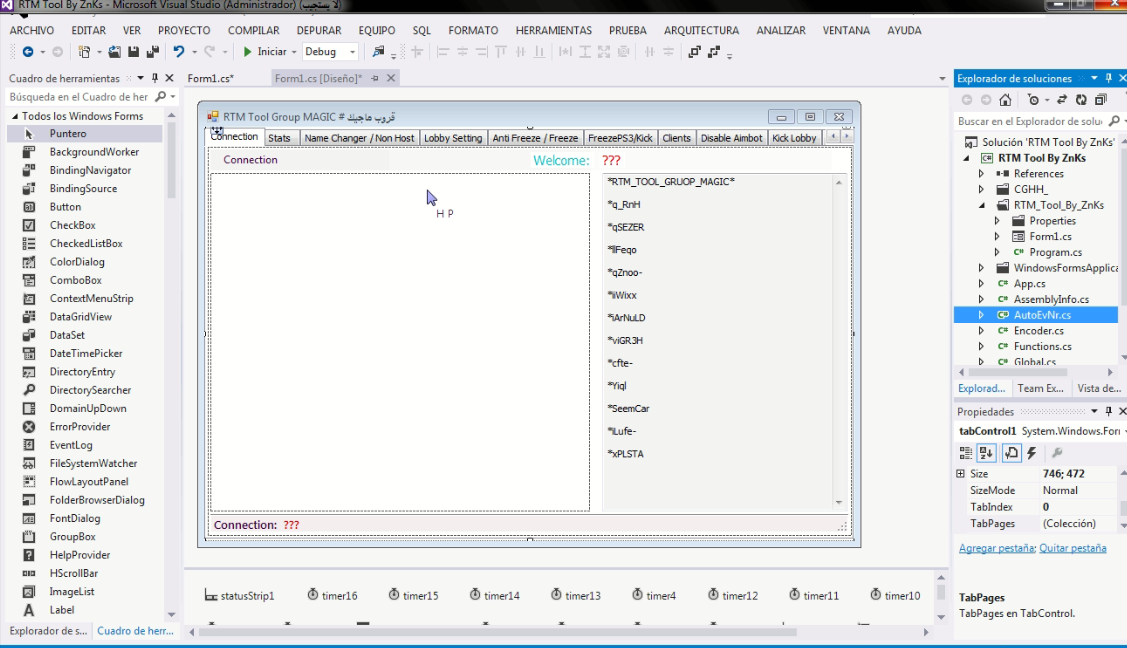This screenshot has height=648, width=1127.
Task: Collapse Todos los Windows Forms group
Action: [14, 116]
